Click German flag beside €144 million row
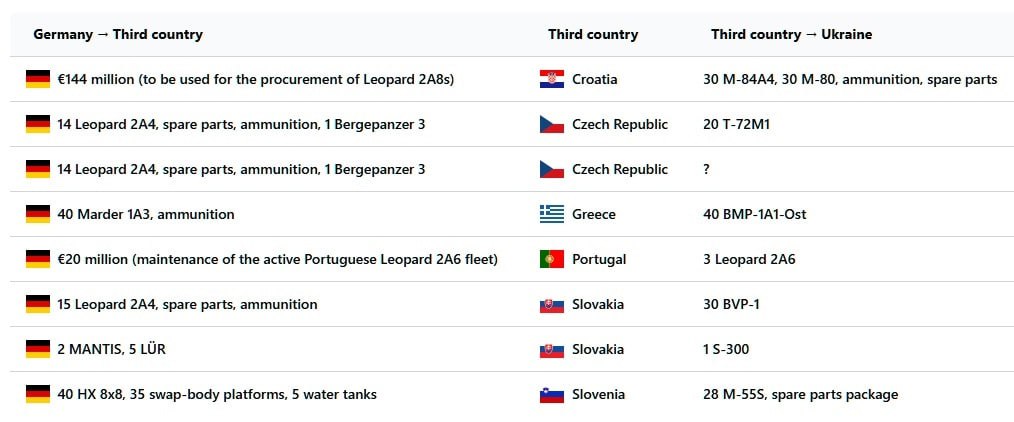 [x=38, y=79]
